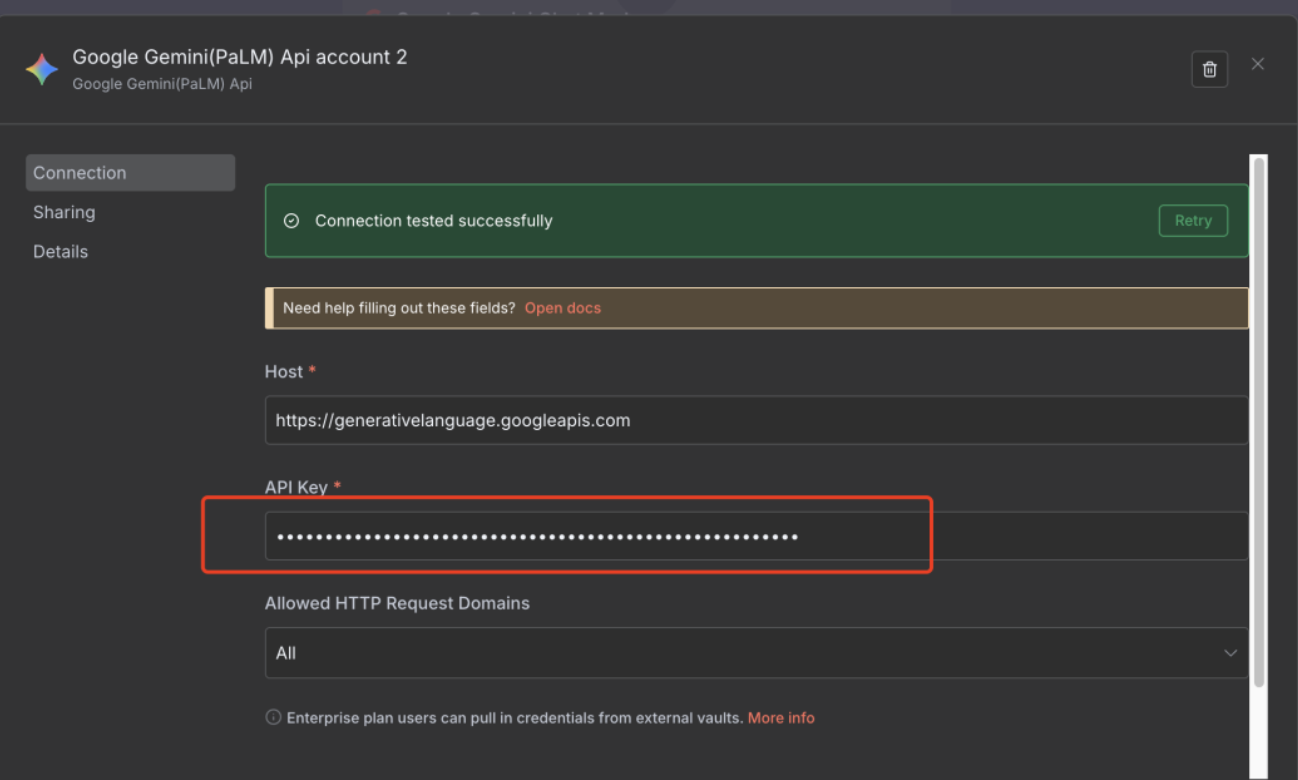Click the Gemini sparkle logo icon
This screenshot has width=1298, height=780.
coord(42,69)
